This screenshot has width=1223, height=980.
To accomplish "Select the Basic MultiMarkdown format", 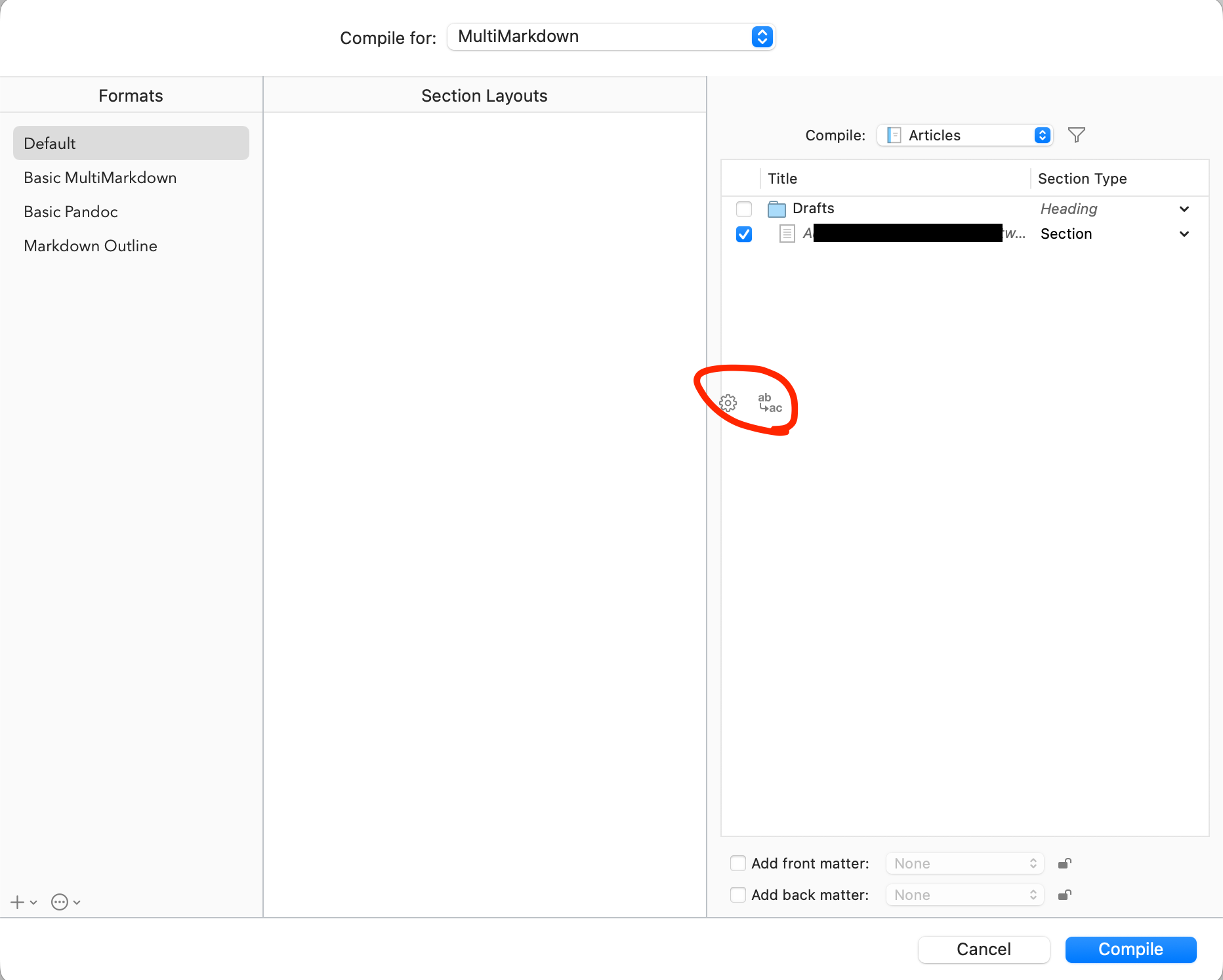I will 131,178.
